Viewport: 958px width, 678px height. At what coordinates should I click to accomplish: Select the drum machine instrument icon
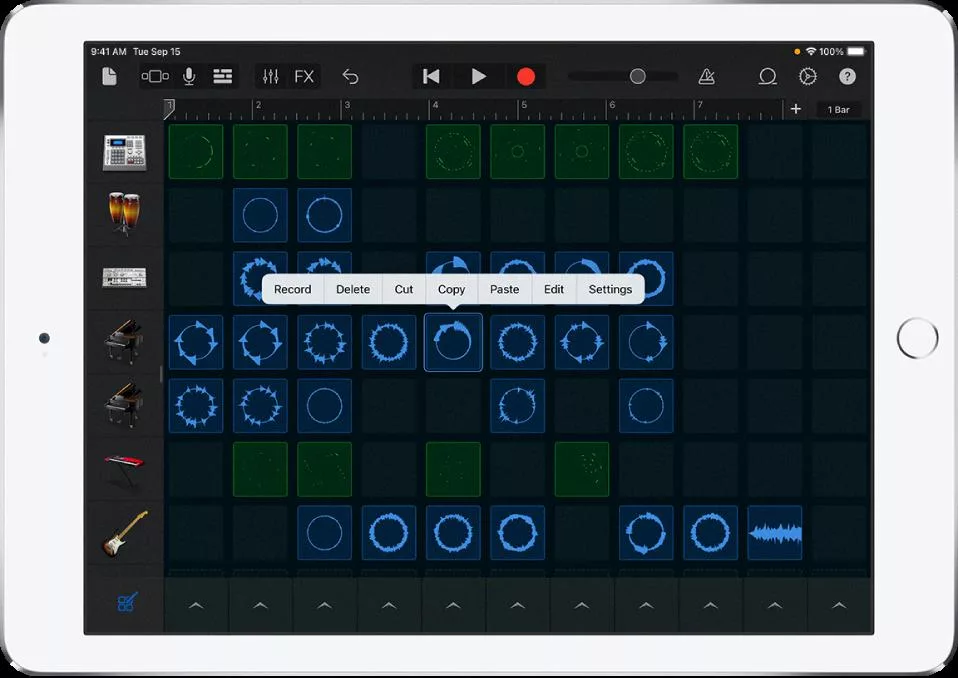124,151
